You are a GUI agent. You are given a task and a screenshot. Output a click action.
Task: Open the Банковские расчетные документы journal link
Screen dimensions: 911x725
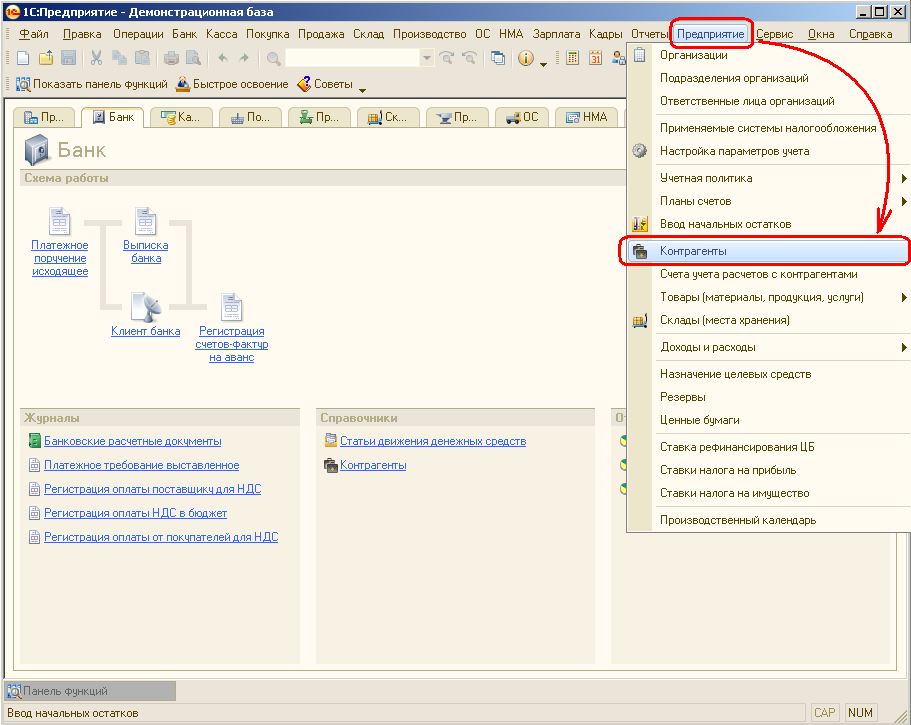[132, 441]
